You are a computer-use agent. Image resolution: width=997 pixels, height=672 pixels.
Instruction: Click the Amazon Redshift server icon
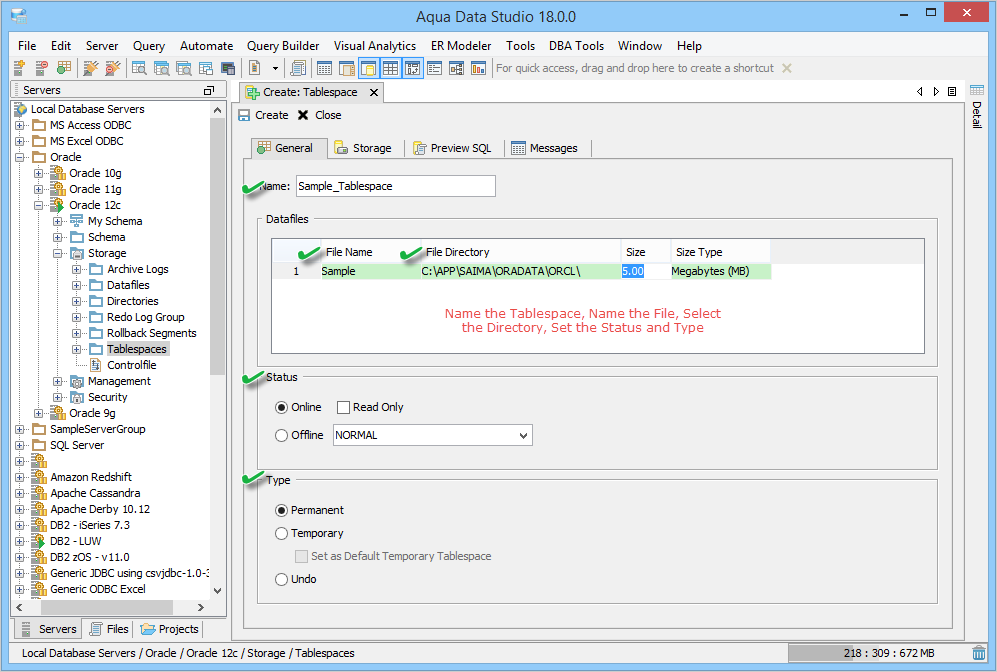pyautogui.click(x=39, y=477)
